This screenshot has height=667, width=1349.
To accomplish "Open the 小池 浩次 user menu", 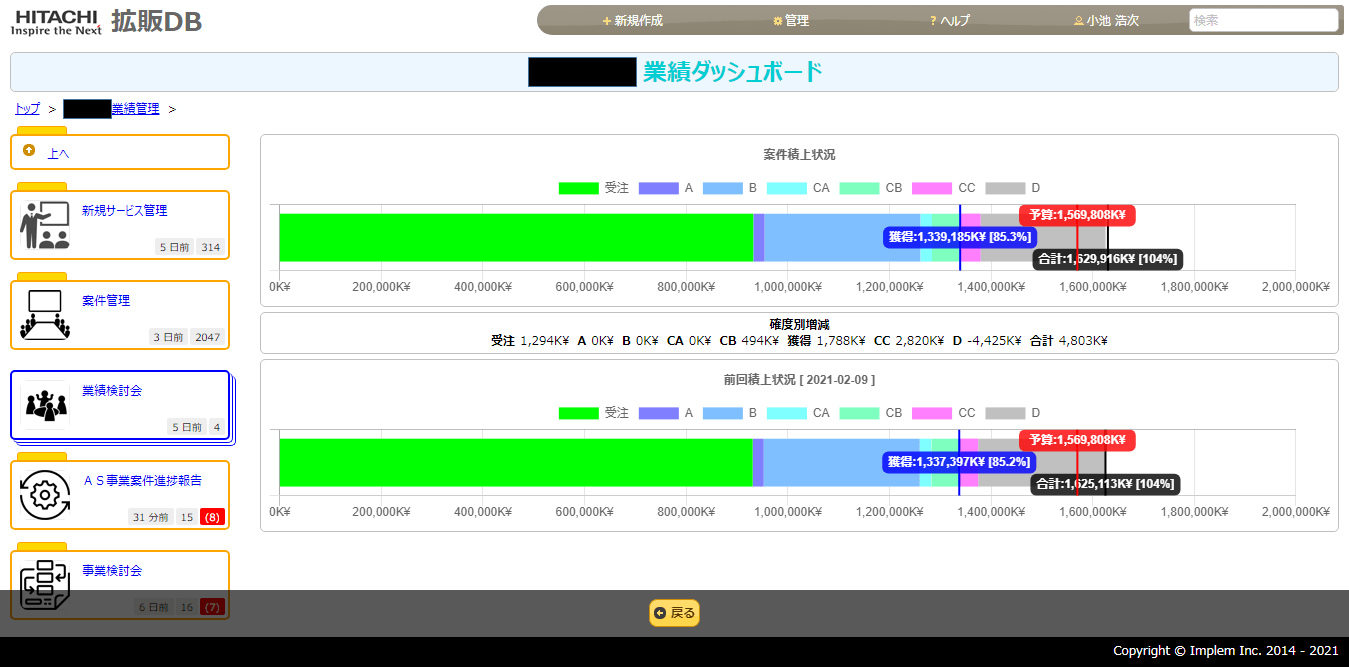I will (x=1106, y=20).
